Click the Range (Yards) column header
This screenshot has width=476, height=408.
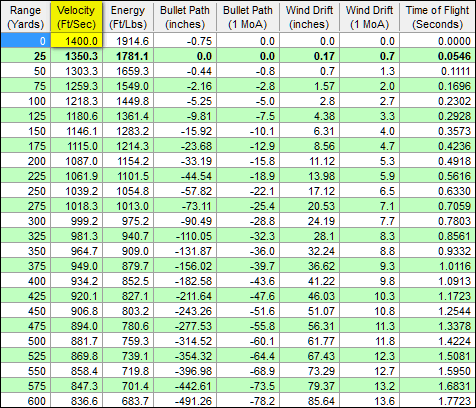pyautogui.click(x=26, y=17)
